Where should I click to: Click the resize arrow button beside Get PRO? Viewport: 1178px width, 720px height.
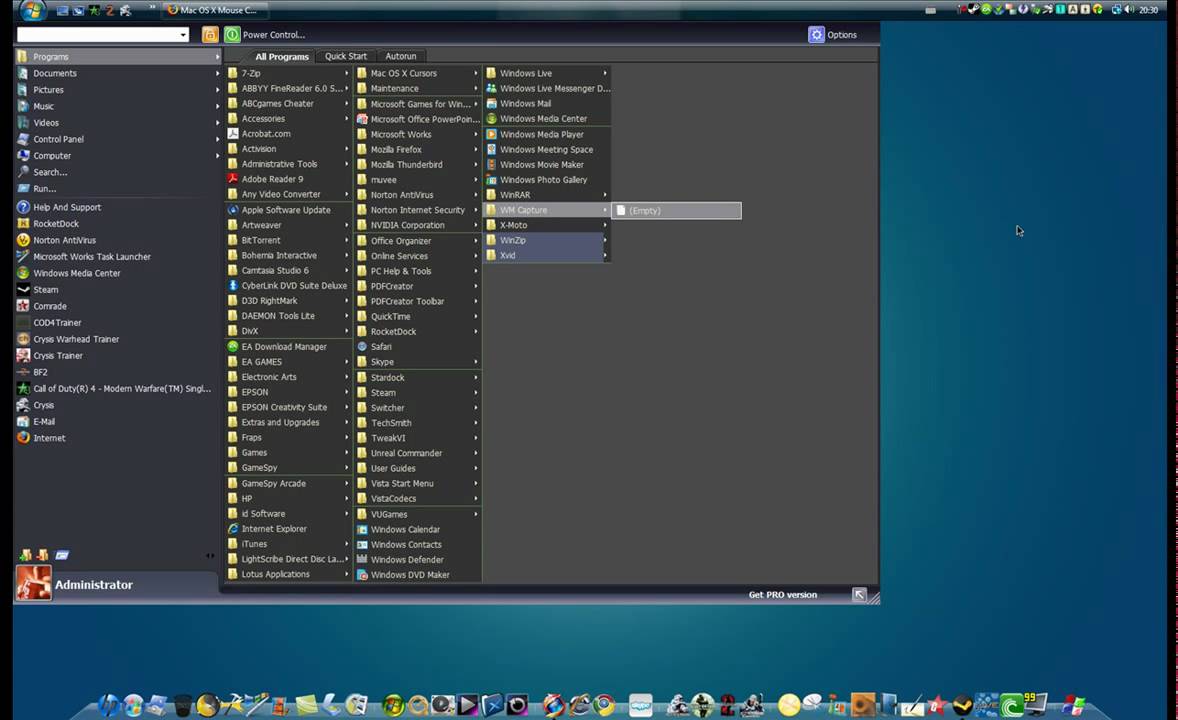pyautogui.click(x=859, y=594)
